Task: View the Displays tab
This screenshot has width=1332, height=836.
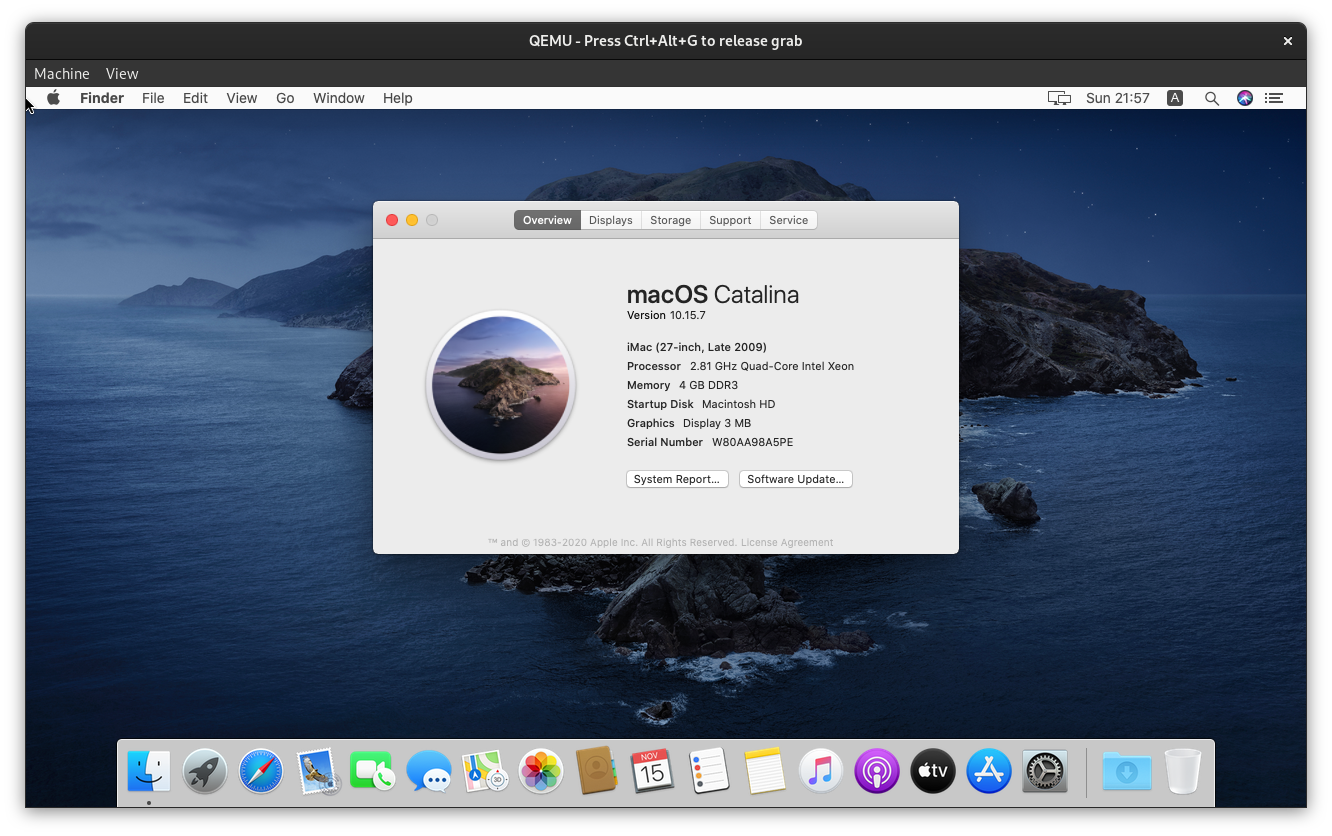Action: pyautogui.click(x=610, y=219)
